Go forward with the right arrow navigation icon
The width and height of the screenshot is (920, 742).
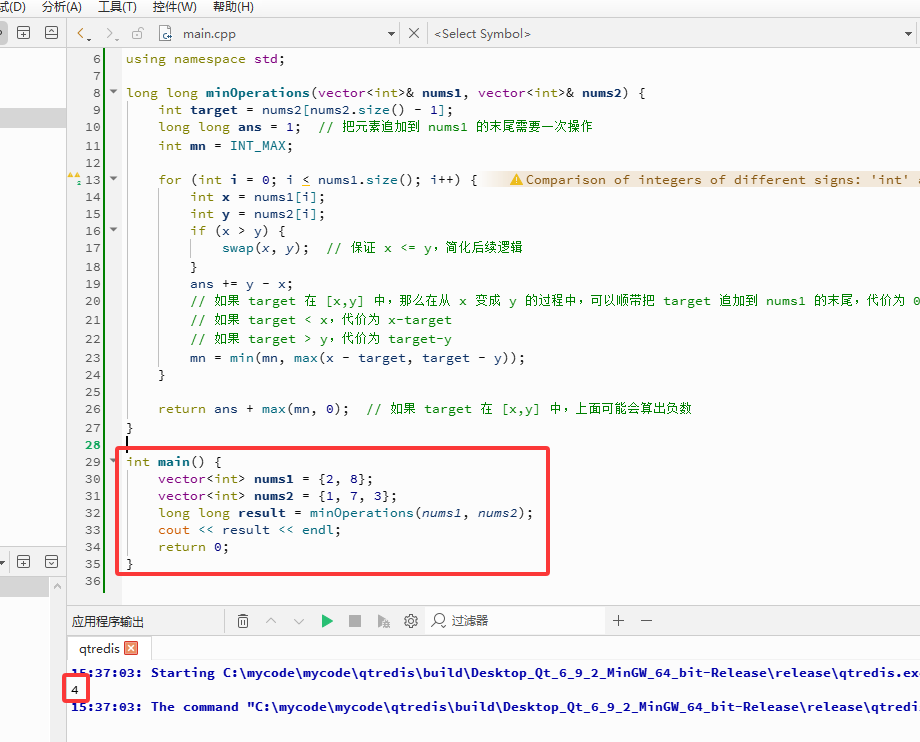tap(110, 33)
